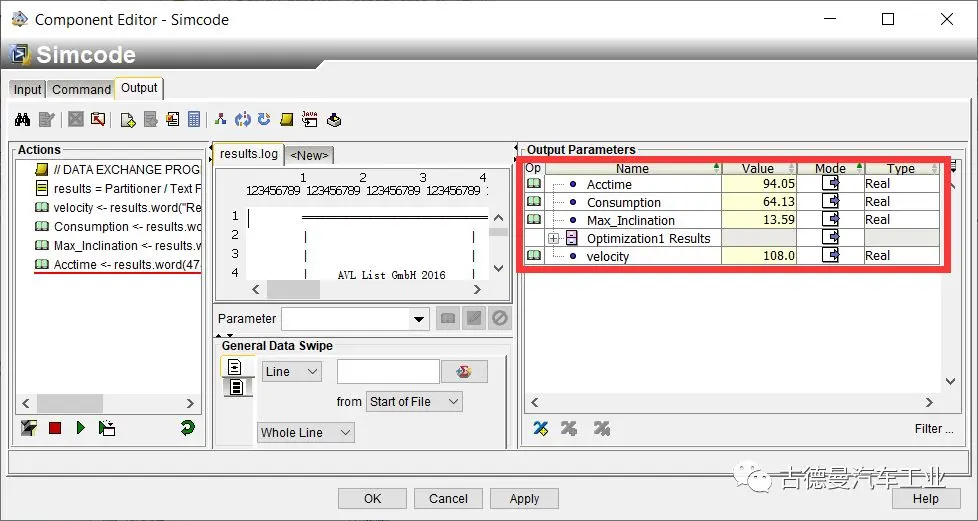978x521 pixels.
Task: Click the binoculars find icon in toolbar
Action: coord(22,120)
